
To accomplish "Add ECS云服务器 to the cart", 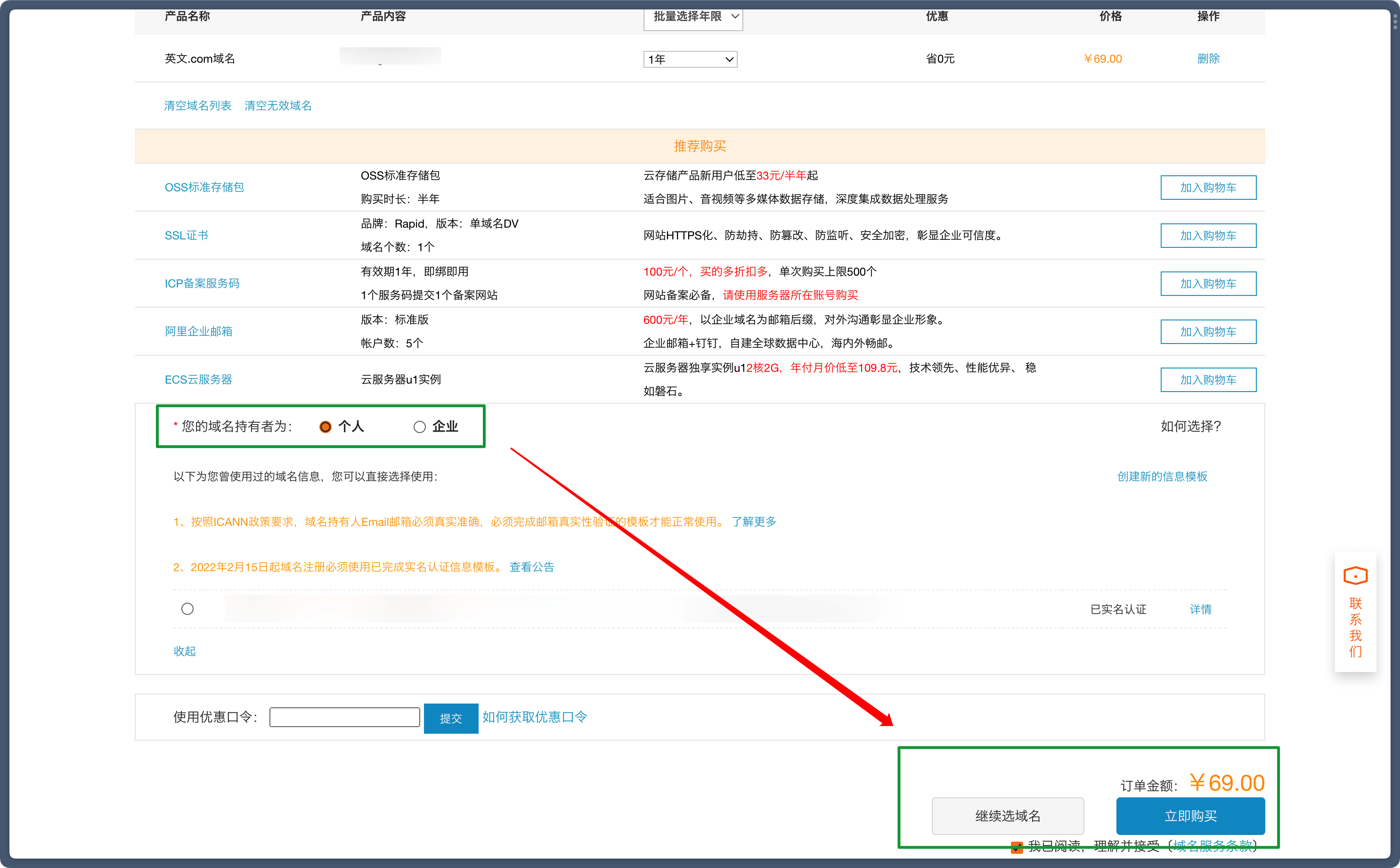I will pos(1208,380).
